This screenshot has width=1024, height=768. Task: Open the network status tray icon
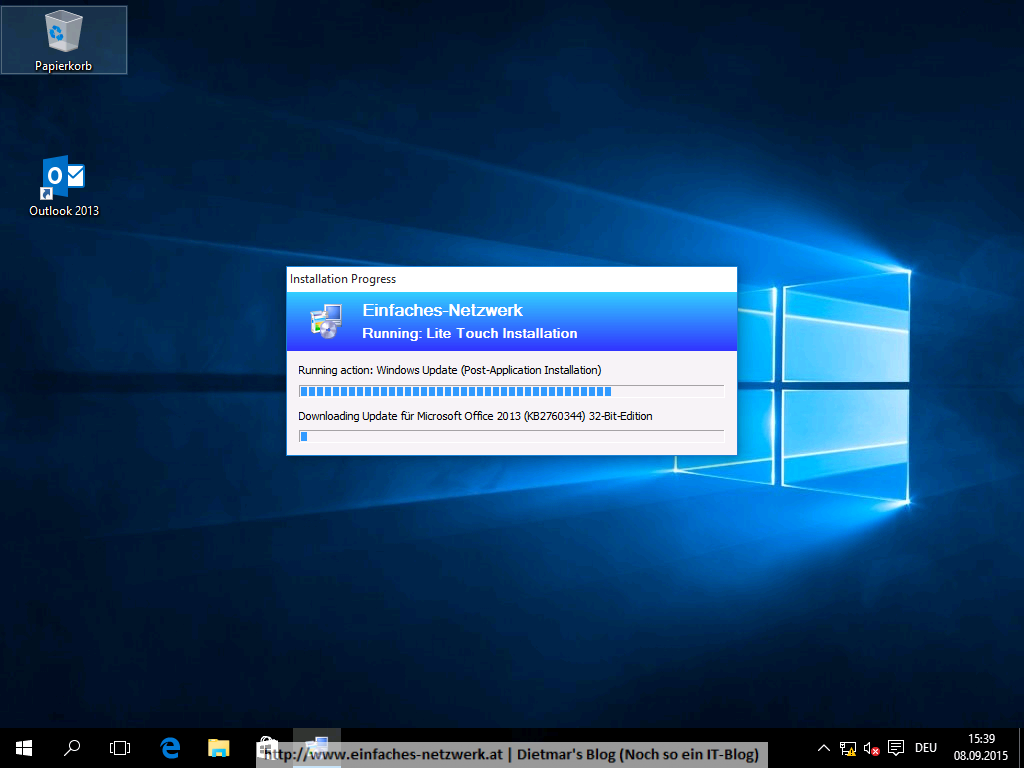[x=848, y=748]
